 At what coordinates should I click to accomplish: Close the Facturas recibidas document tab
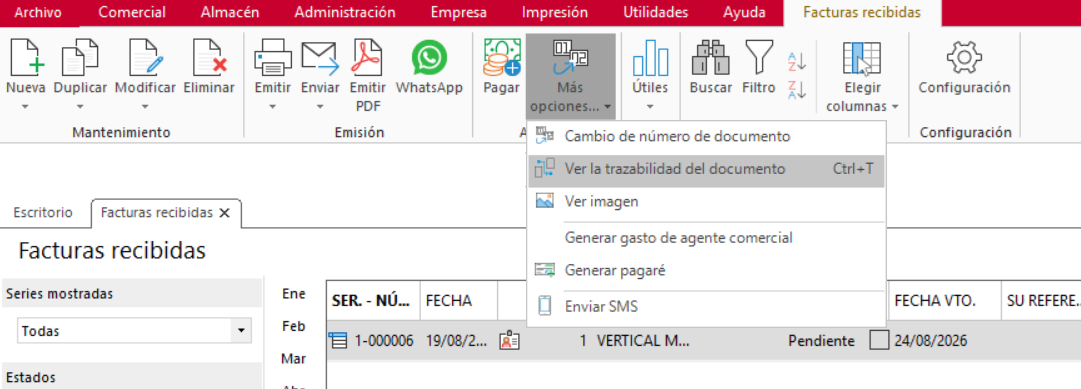click(x=224, y=213)
